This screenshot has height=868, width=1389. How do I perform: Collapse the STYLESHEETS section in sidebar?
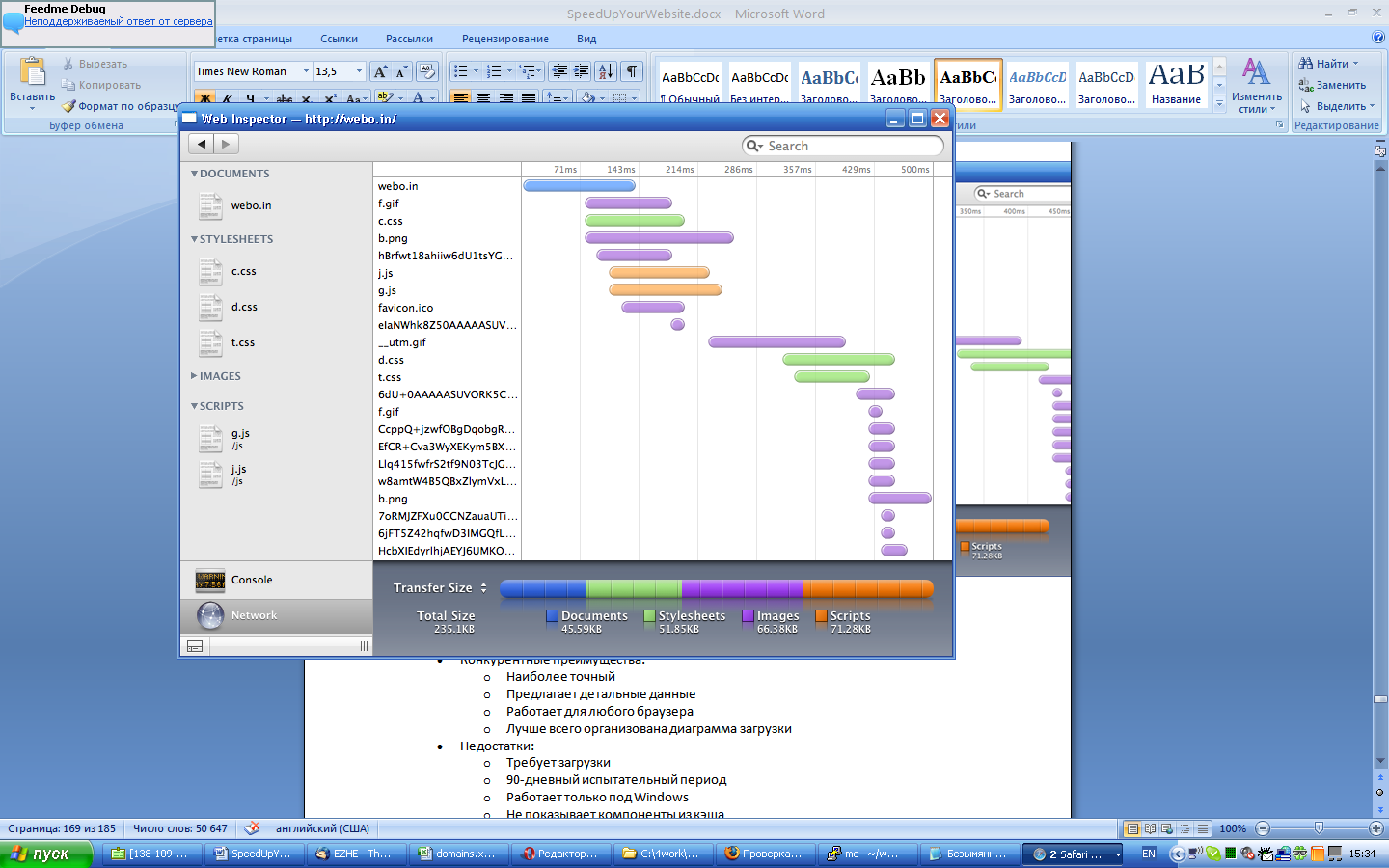click(x=194, y=239)
